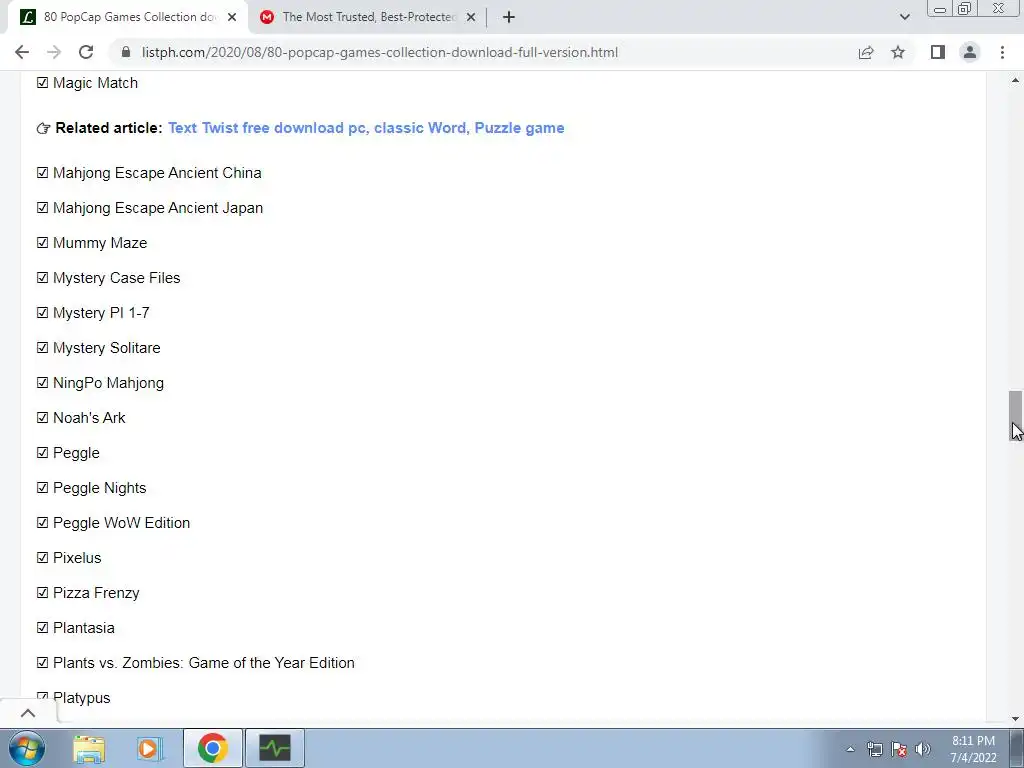The image size is (1024, 768).
Task: Click checkbox next to Mummy Maze
Action: tap(42, 242)
